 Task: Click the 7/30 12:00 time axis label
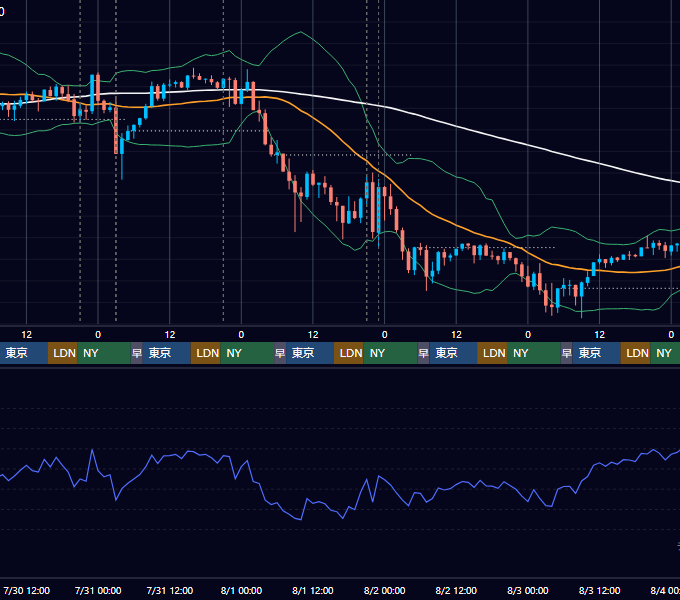26,590
